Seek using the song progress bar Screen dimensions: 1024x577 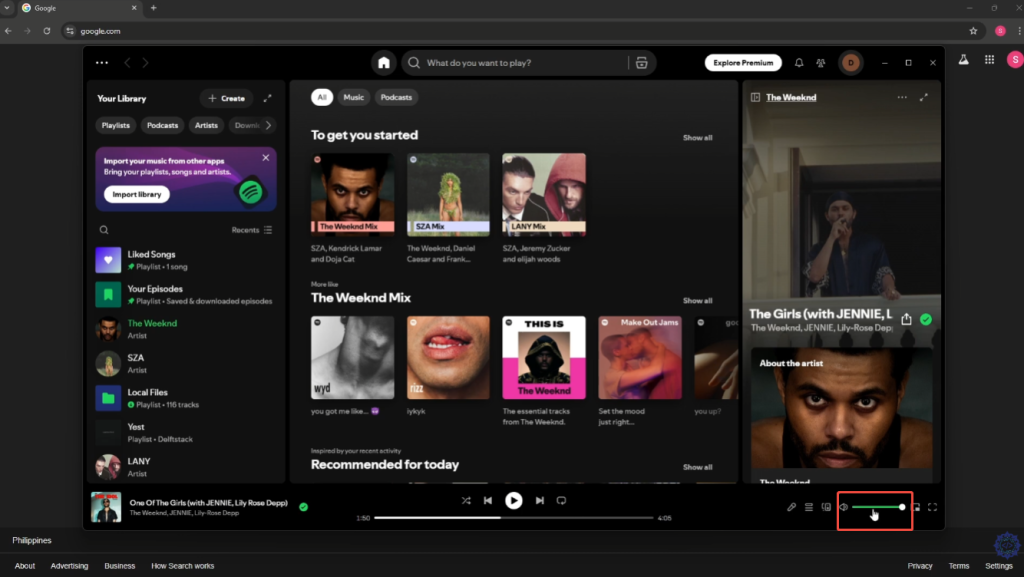(x=513, y=518)
